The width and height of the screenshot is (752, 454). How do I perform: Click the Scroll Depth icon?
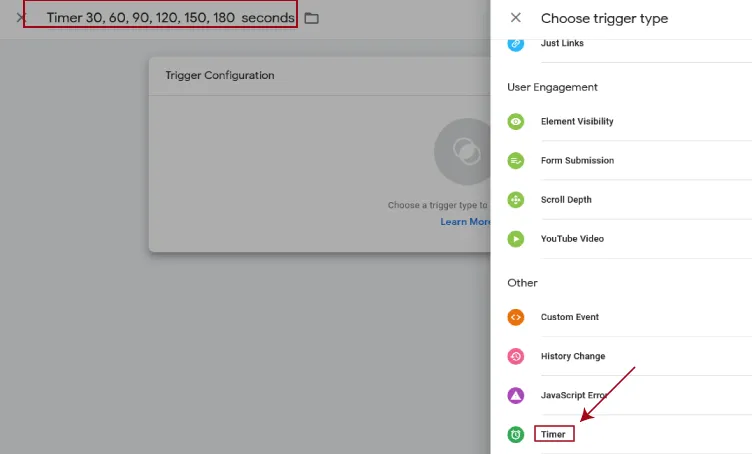coord(516,200)
